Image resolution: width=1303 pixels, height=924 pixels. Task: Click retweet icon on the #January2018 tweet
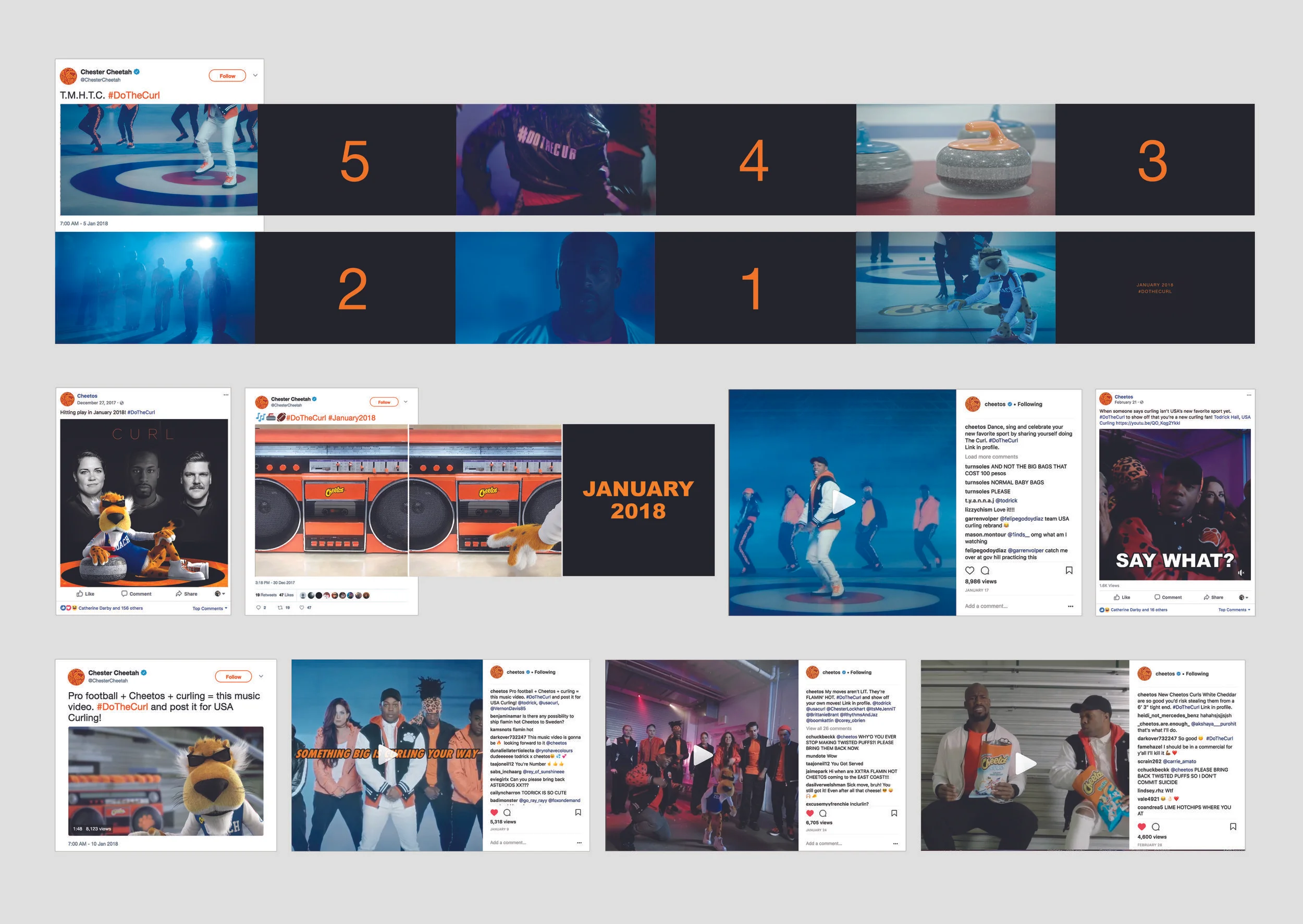(x=280, y=608)
